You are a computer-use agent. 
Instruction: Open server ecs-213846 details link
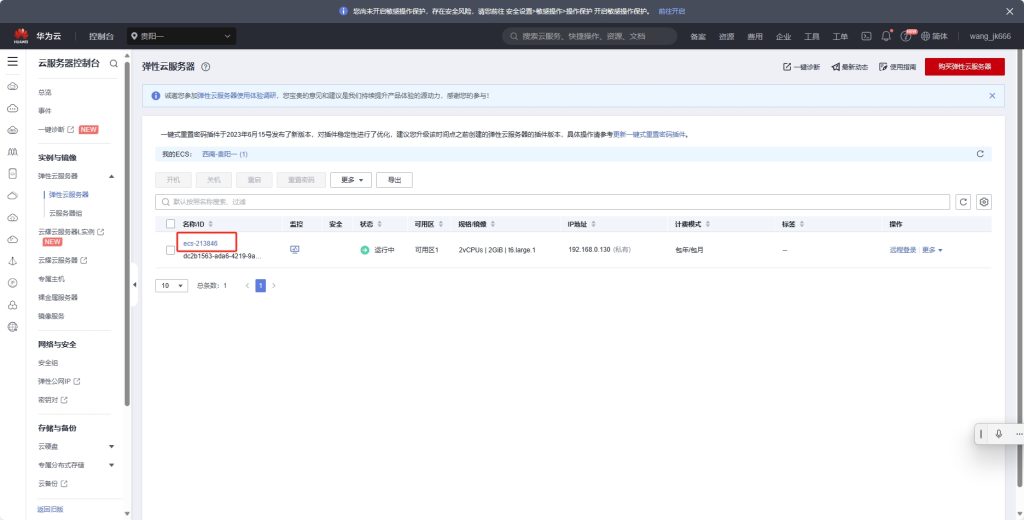200,243
